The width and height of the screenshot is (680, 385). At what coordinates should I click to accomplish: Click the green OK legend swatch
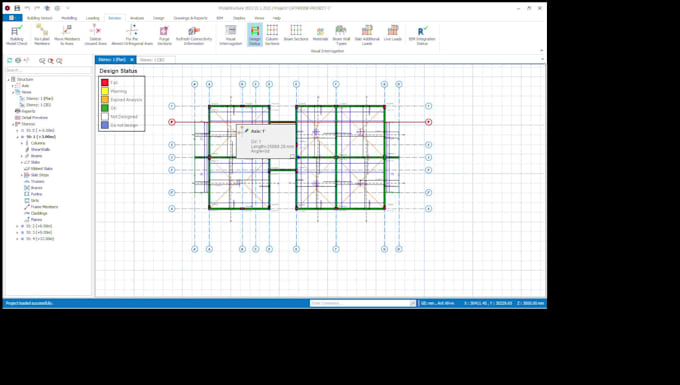point(105,108)
